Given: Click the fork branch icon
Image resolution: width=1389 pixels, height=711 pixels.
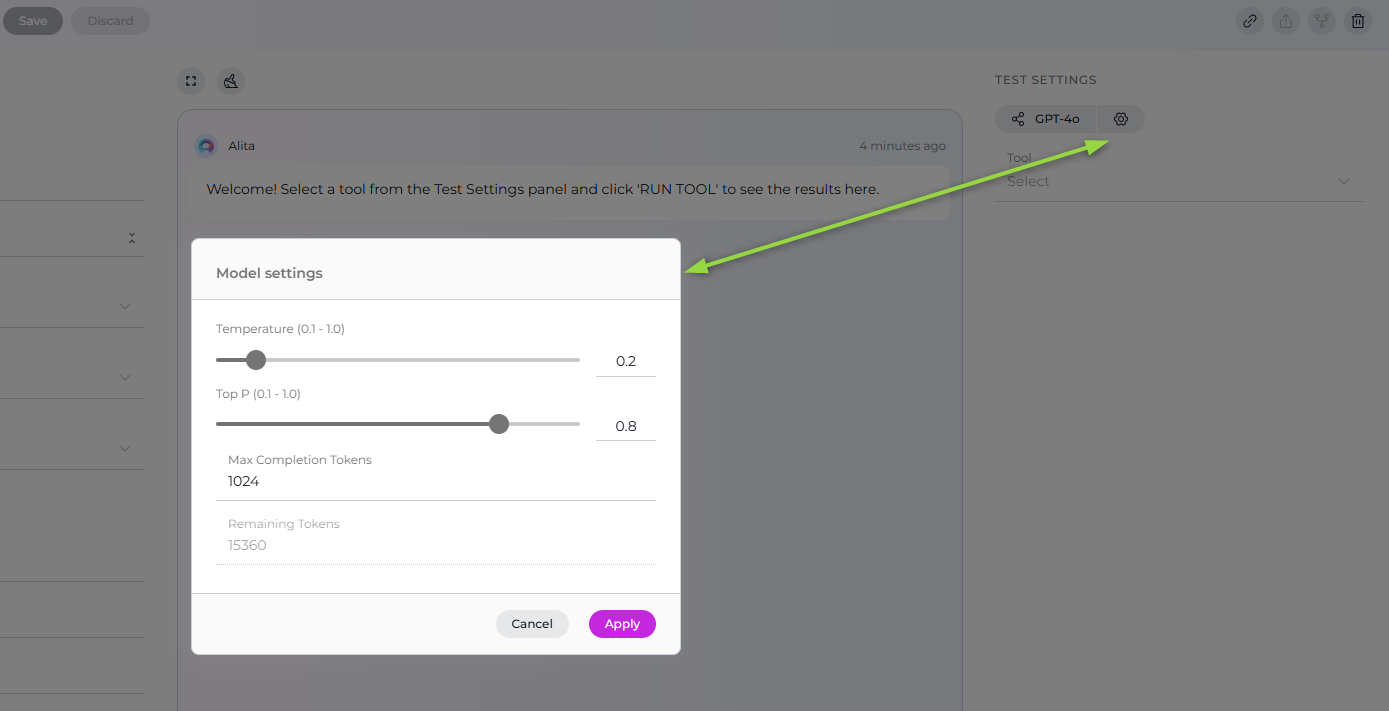Looking at the screenshot, I should [1321, 21].
